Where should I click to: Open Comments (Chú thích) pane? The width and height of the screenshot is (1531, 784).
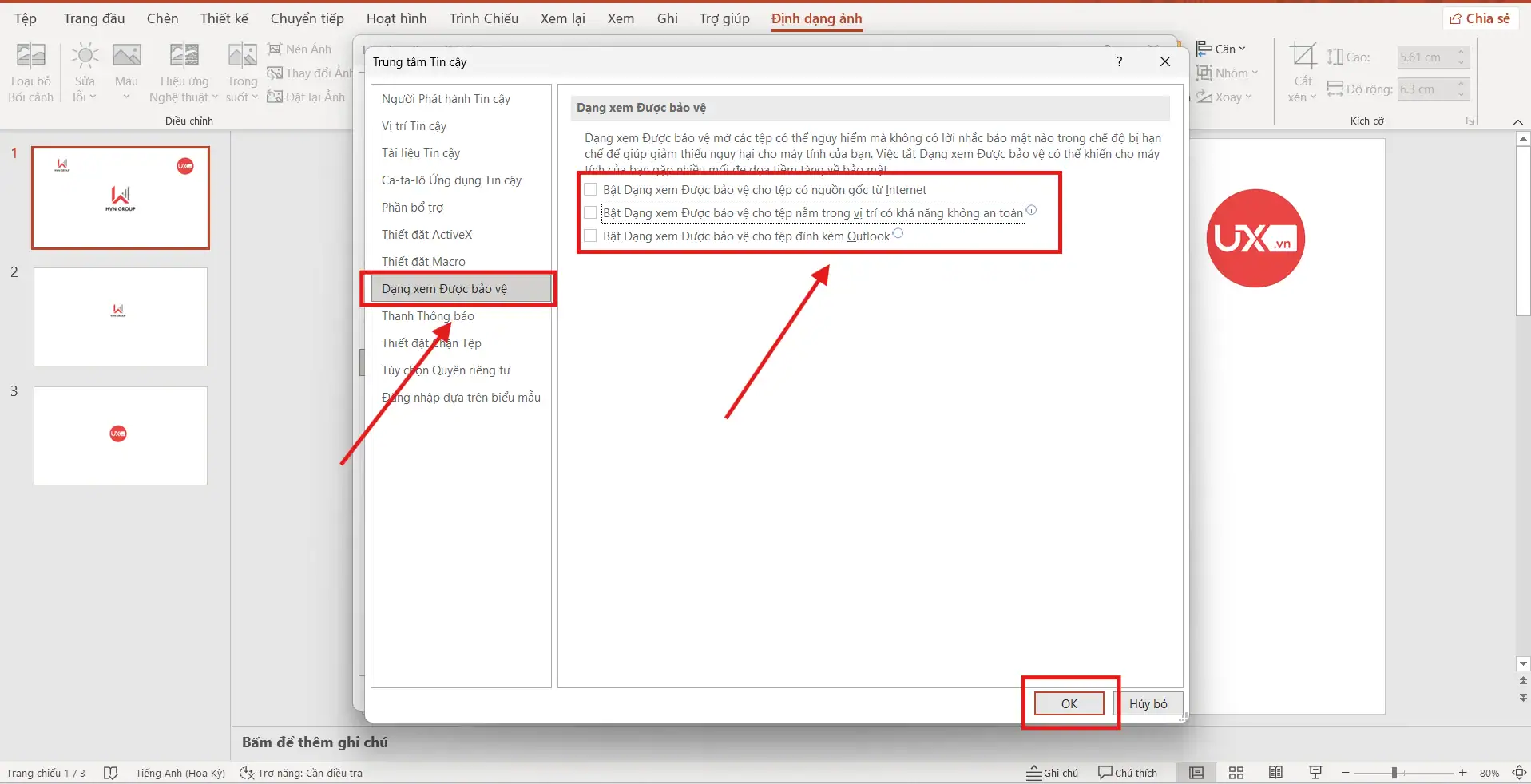point(1128,773)
